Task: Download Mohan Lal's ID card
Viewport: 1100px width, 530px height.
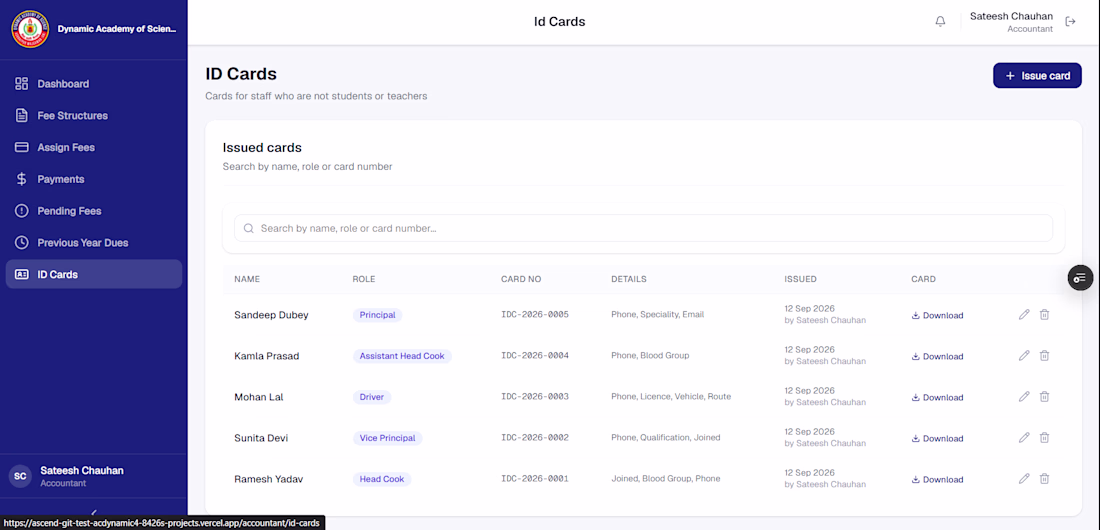Action: (937, 397)
